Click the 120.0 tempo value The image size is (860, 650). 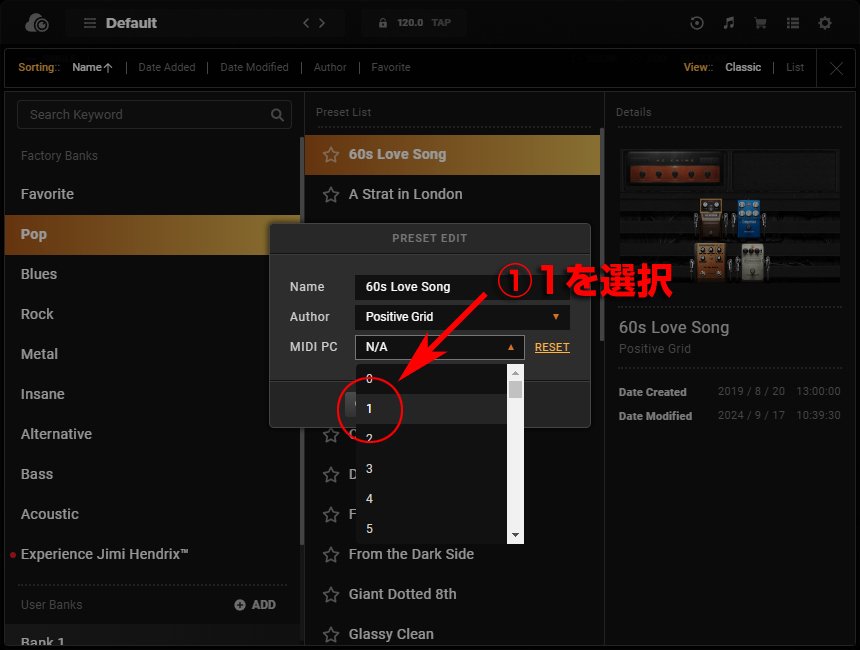(410, 23)
